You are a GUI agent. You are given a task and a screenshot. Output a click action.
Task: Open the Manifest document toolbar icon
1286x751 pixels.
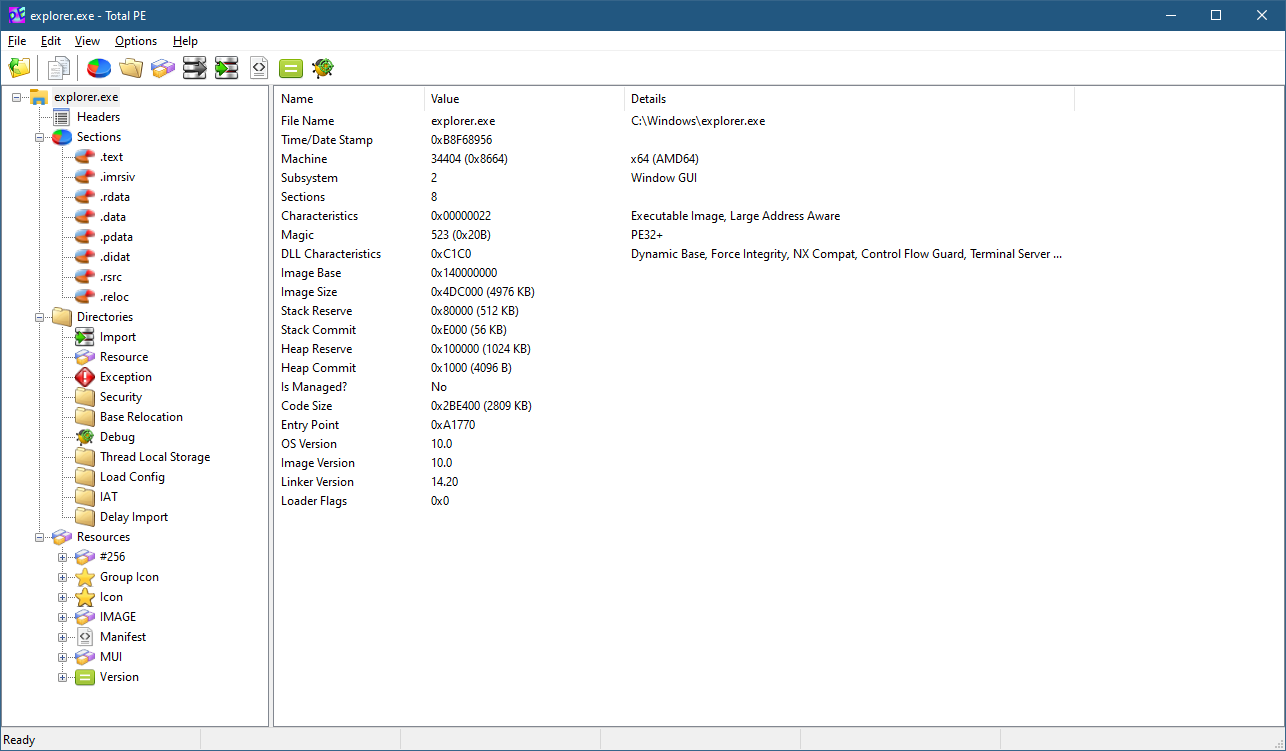click(258, 68)
